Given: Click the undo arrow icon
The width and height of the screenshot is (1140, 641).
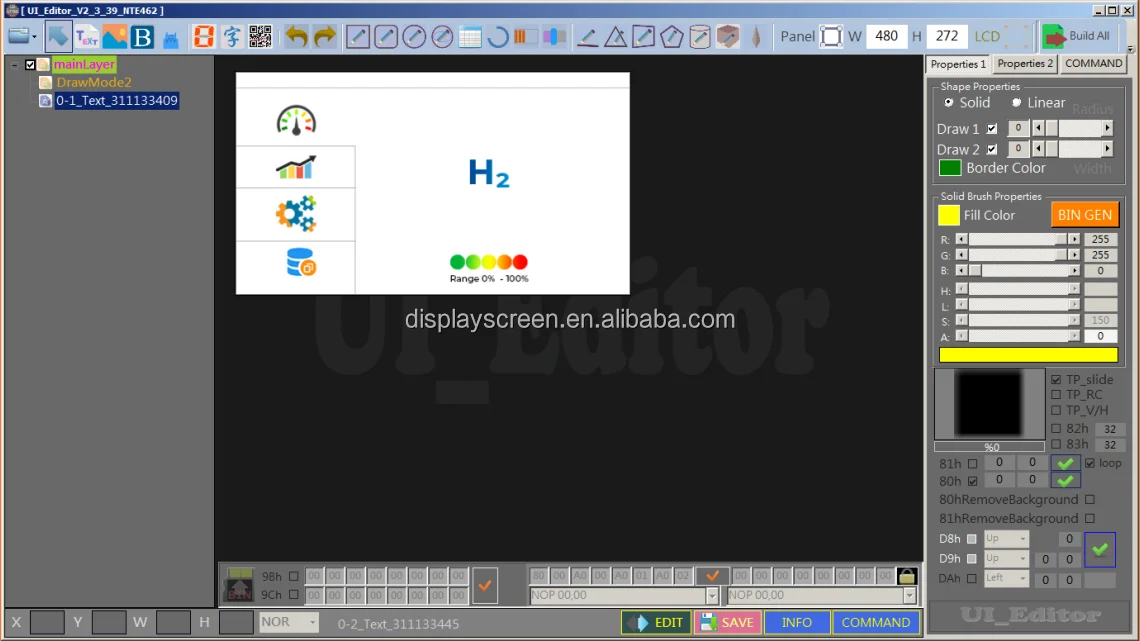Looking at the screenshot, I should [x=296, y=37].
